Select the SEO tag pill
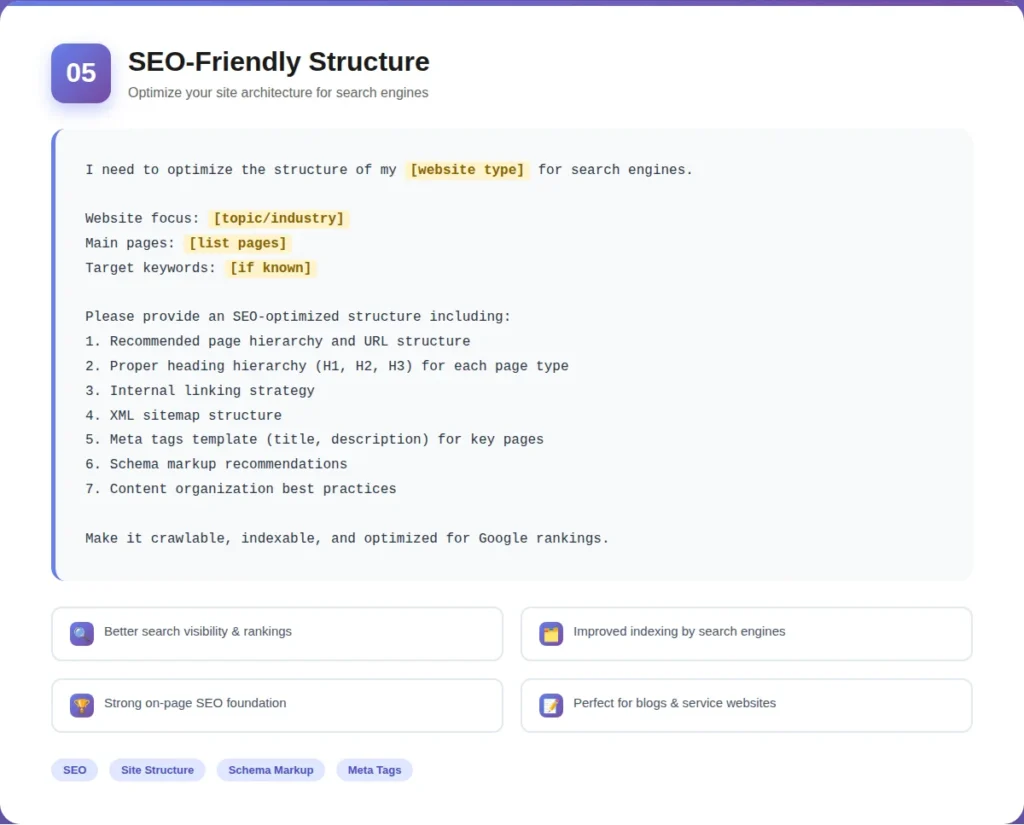 point(74,769)
